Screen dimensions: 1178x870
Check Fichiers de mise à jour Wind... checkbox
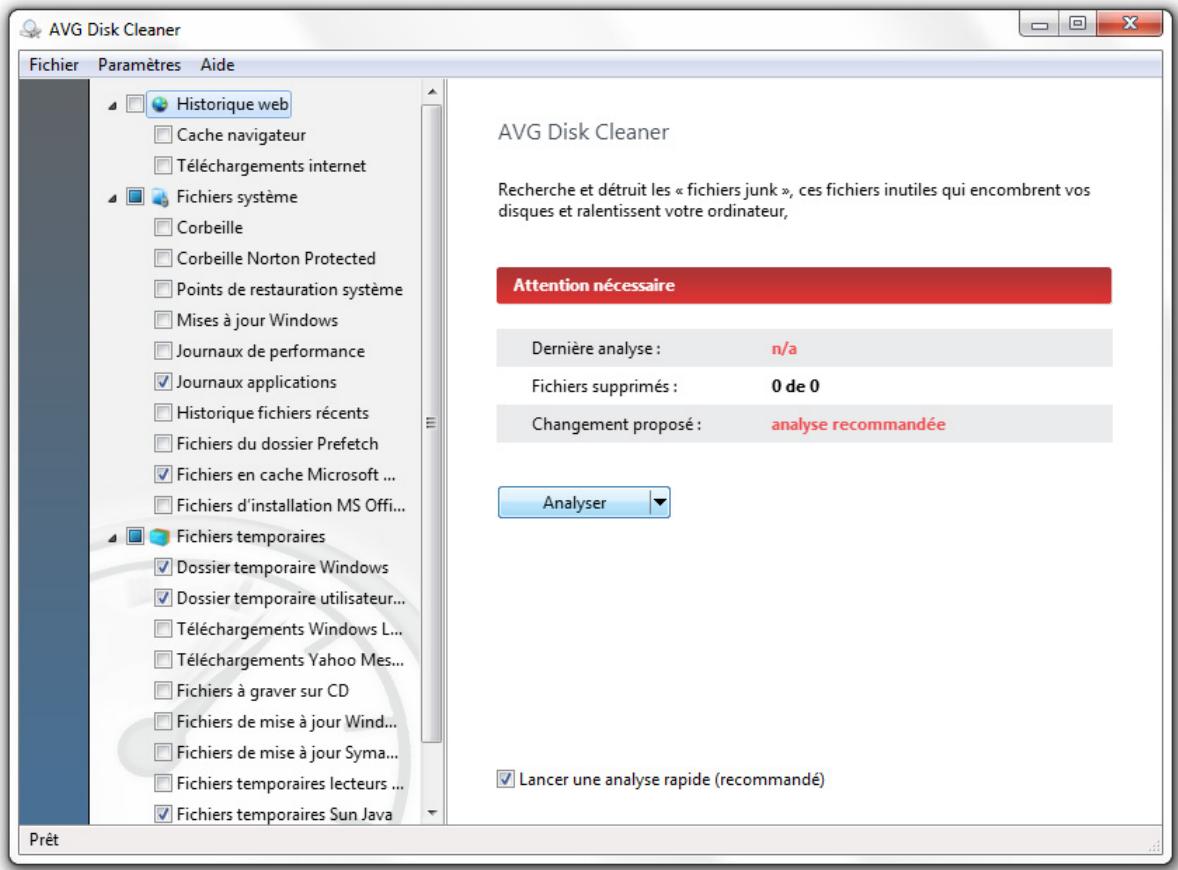click(163, 721)
